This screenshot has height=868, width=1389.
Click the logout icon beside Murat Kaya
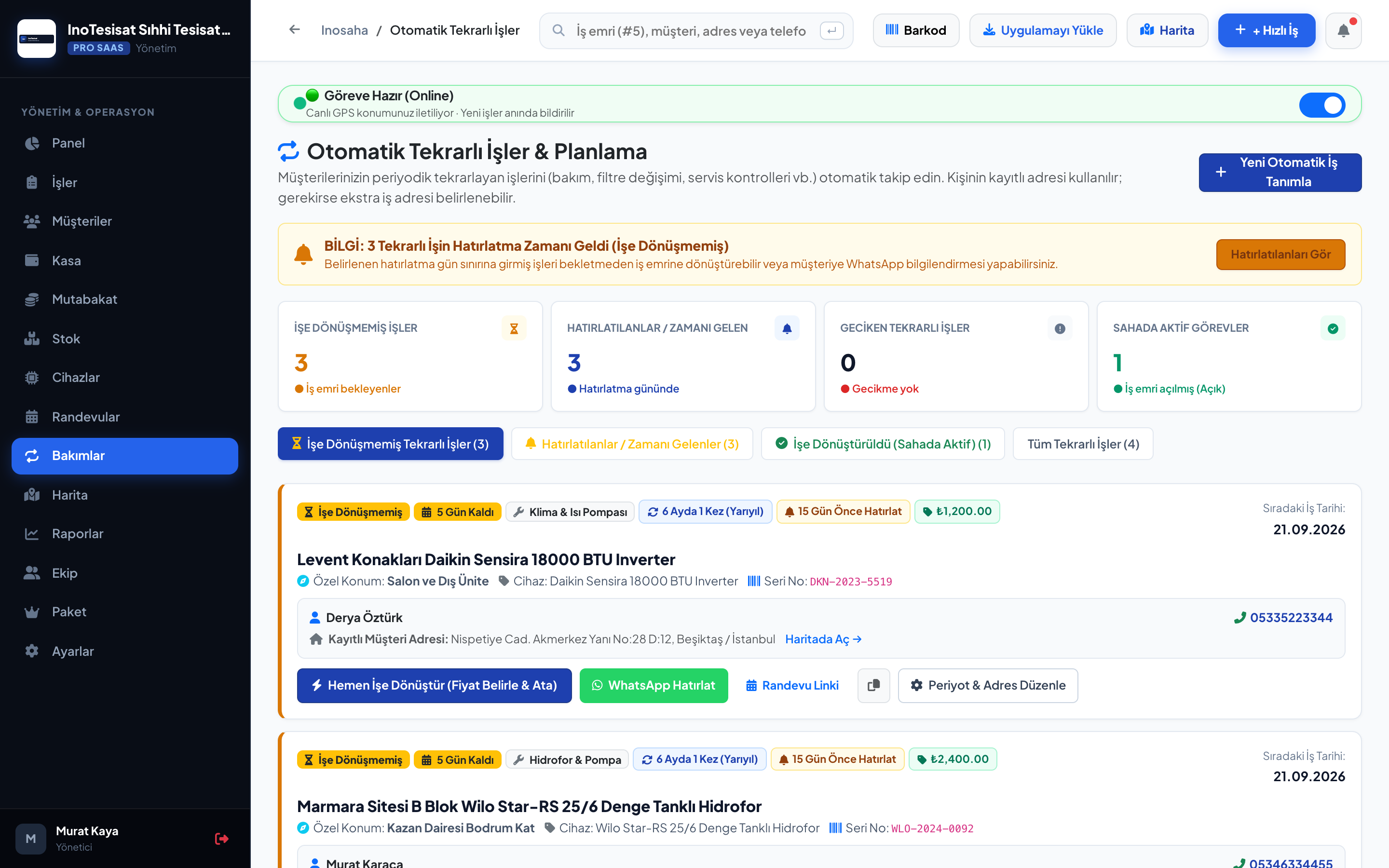tap(221, 839)
